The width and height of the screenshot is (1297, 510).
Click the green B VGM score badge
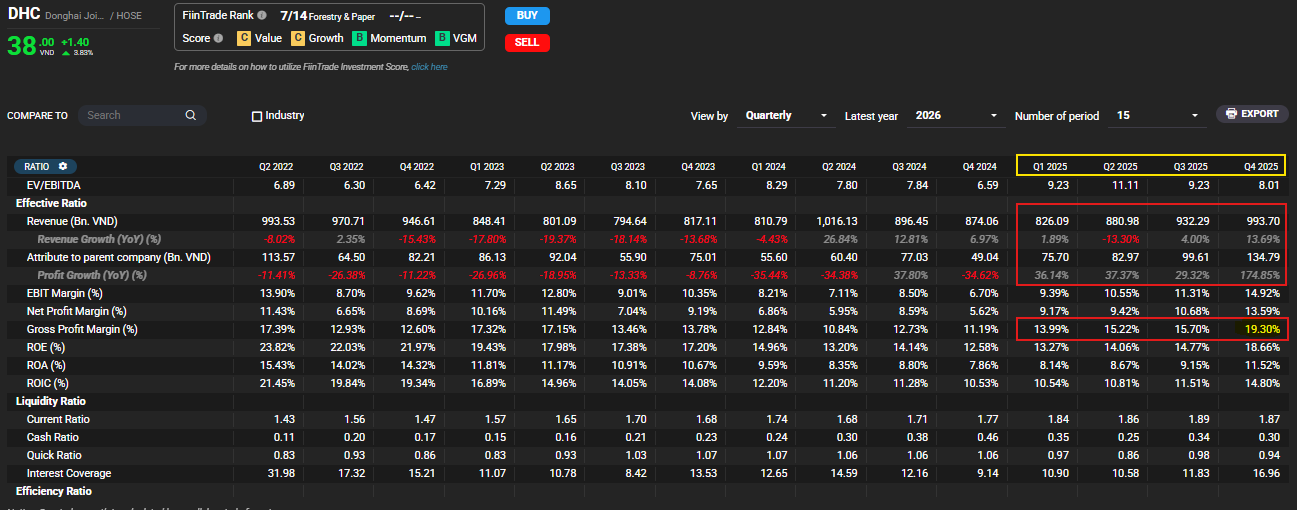pos(442,39)
